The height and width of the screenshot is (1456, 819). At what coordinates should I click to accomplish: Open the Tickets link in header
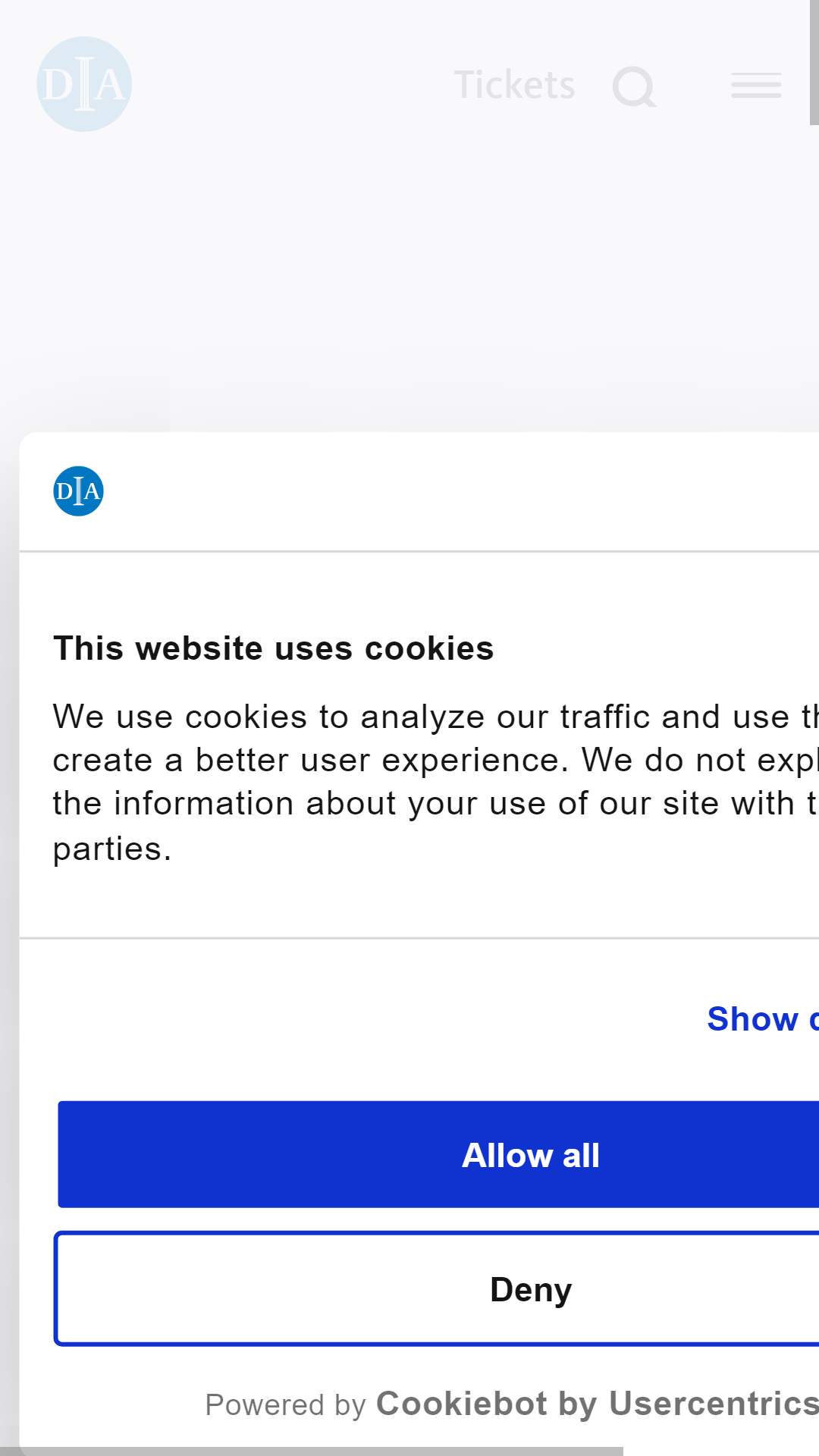click(514, 85)
